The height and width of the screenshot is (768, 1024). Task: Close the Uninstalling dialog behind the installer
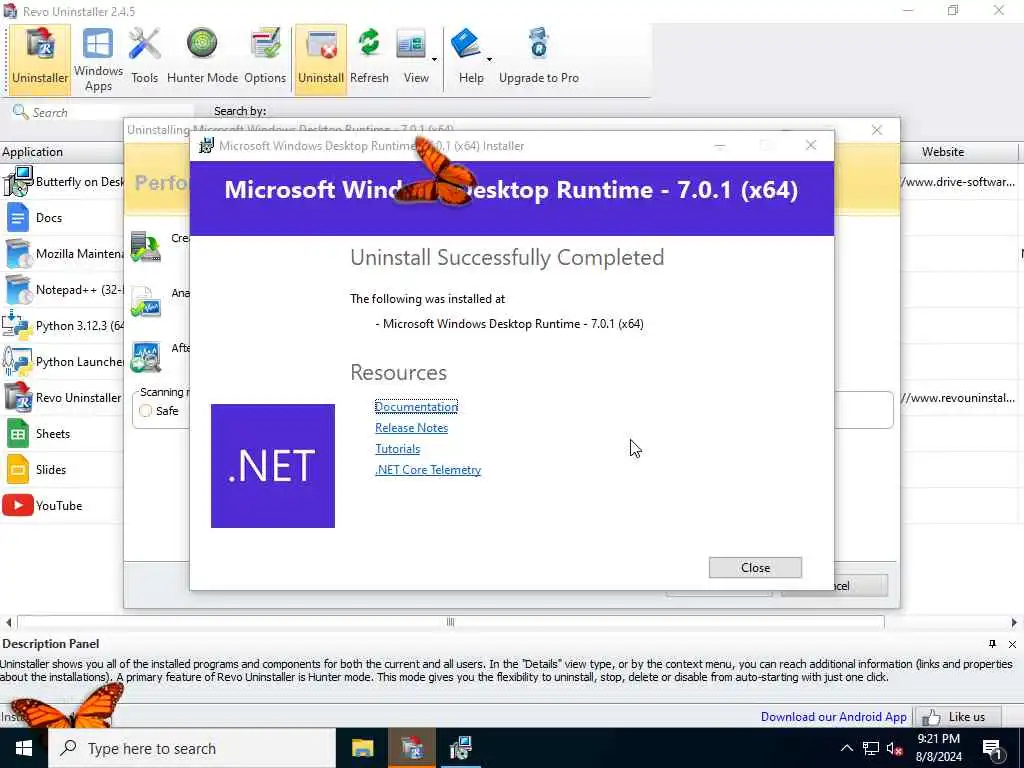[x=876, y=130]
